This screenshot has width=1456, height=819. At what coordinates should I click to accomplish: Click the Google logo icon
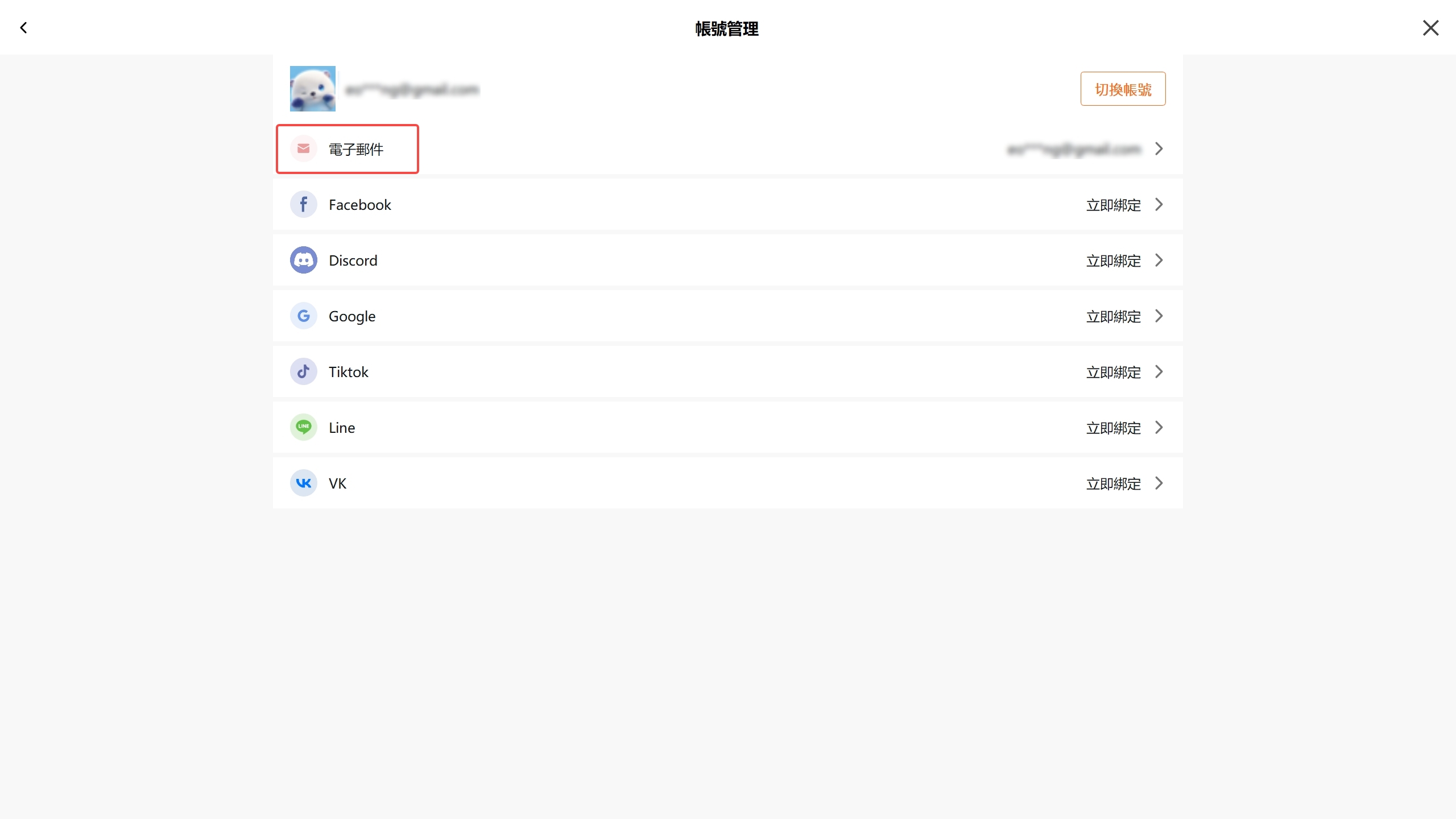click(x=304, y=316)
